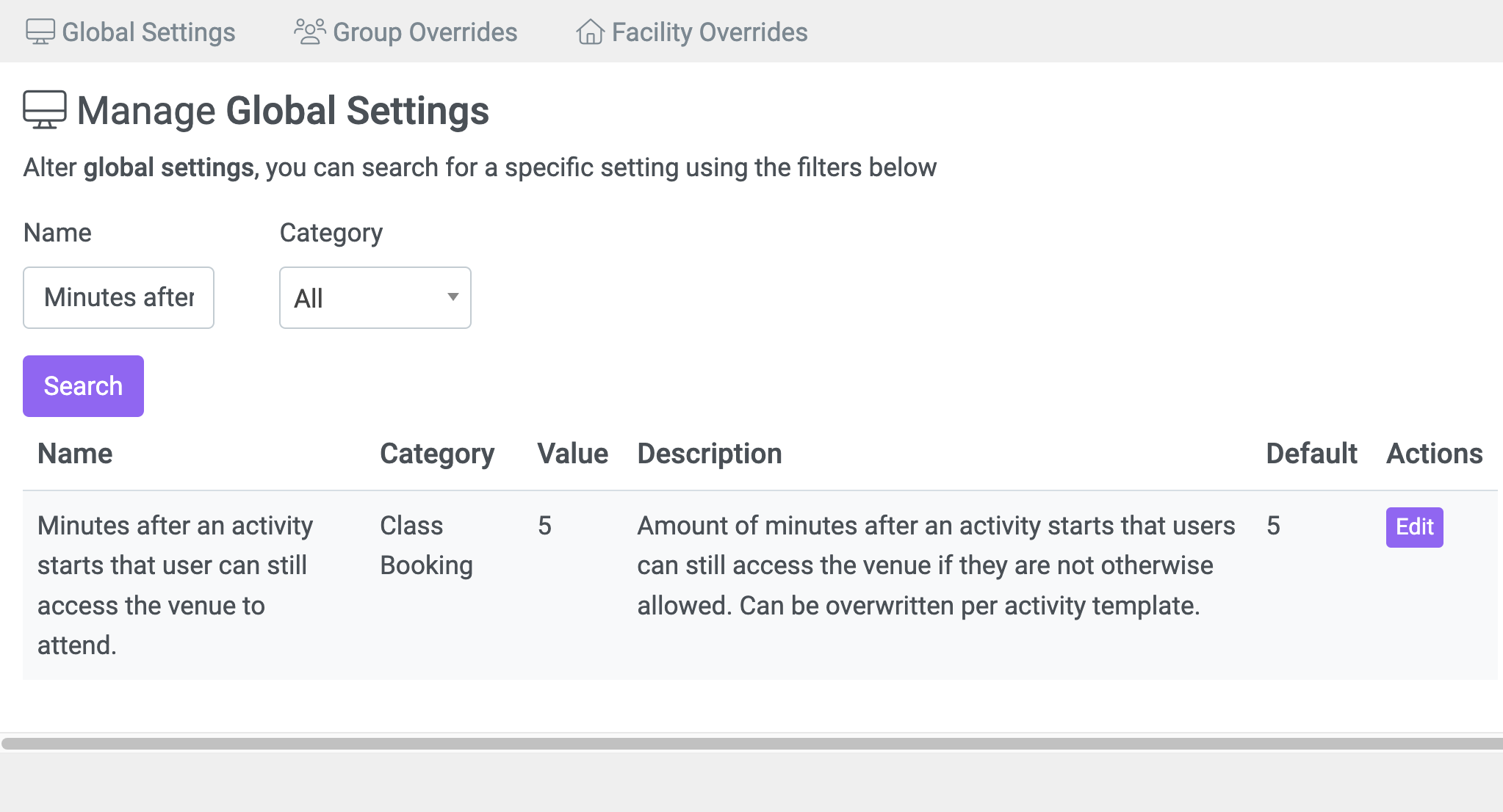Click the people icon for Group Overrides

(x=309, y=32)
